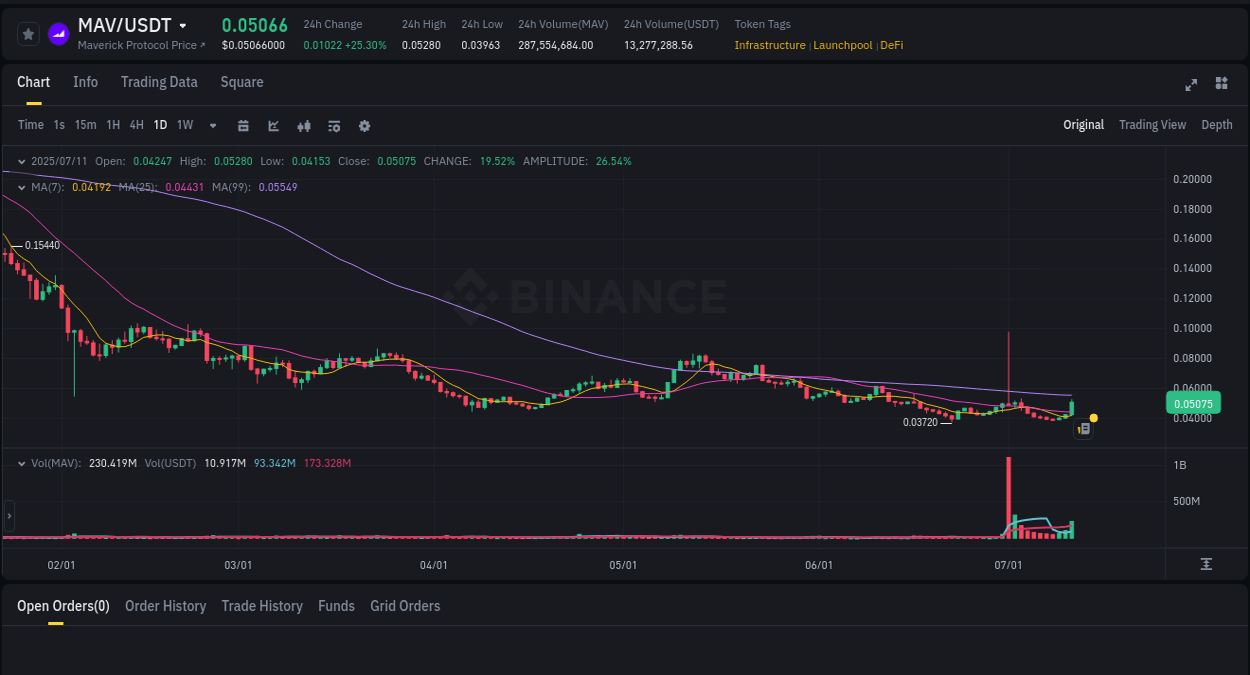Open the chart display settings list icon
Viewport: 1250px width, 675px height.
333,125
